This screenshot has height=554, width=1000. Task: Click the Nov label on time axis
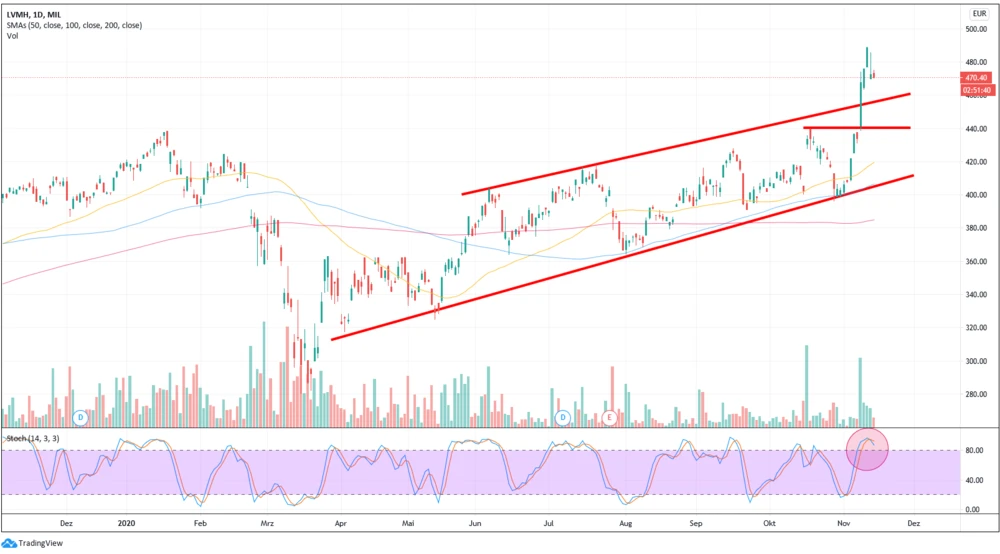[844, 523]
